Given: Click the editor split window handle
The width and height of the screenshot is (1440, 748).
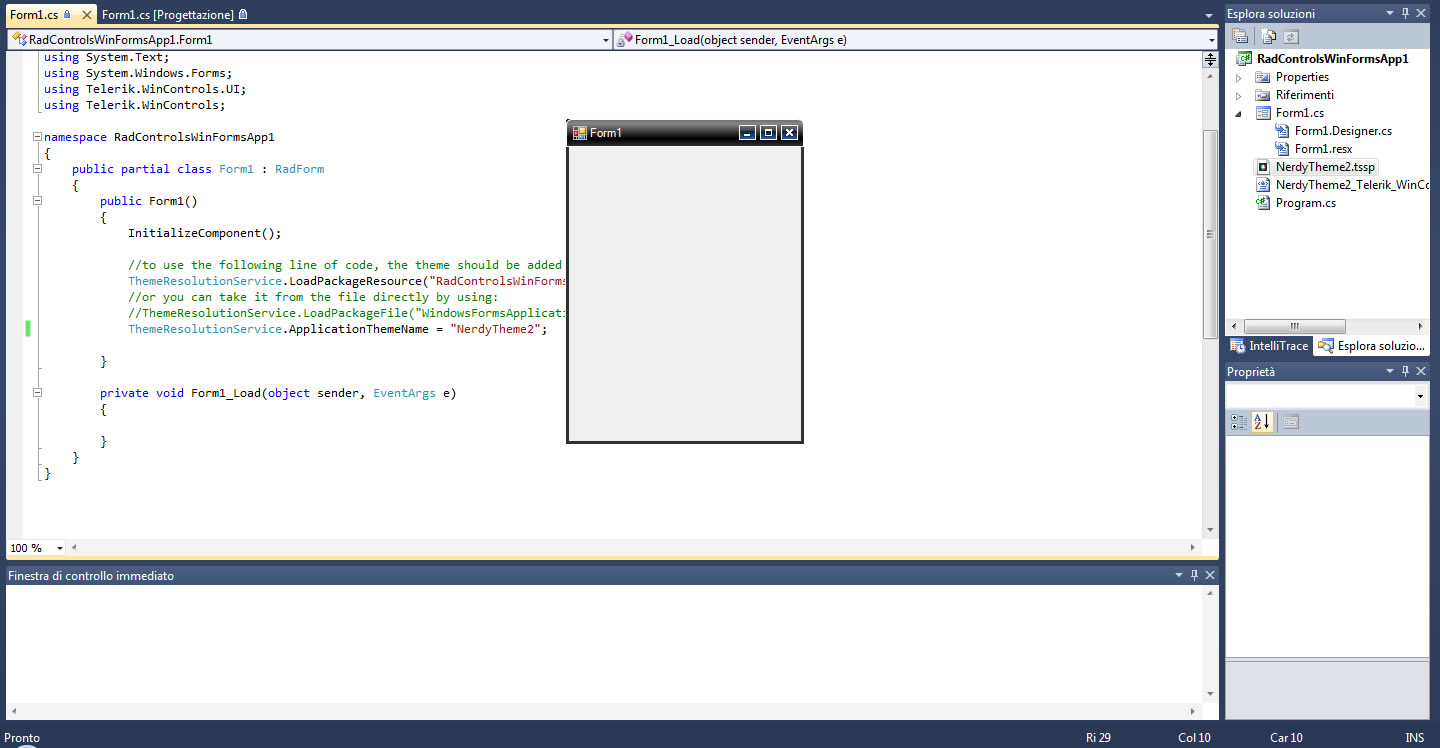Looking at the screenshot, I should click(1210, 59).
